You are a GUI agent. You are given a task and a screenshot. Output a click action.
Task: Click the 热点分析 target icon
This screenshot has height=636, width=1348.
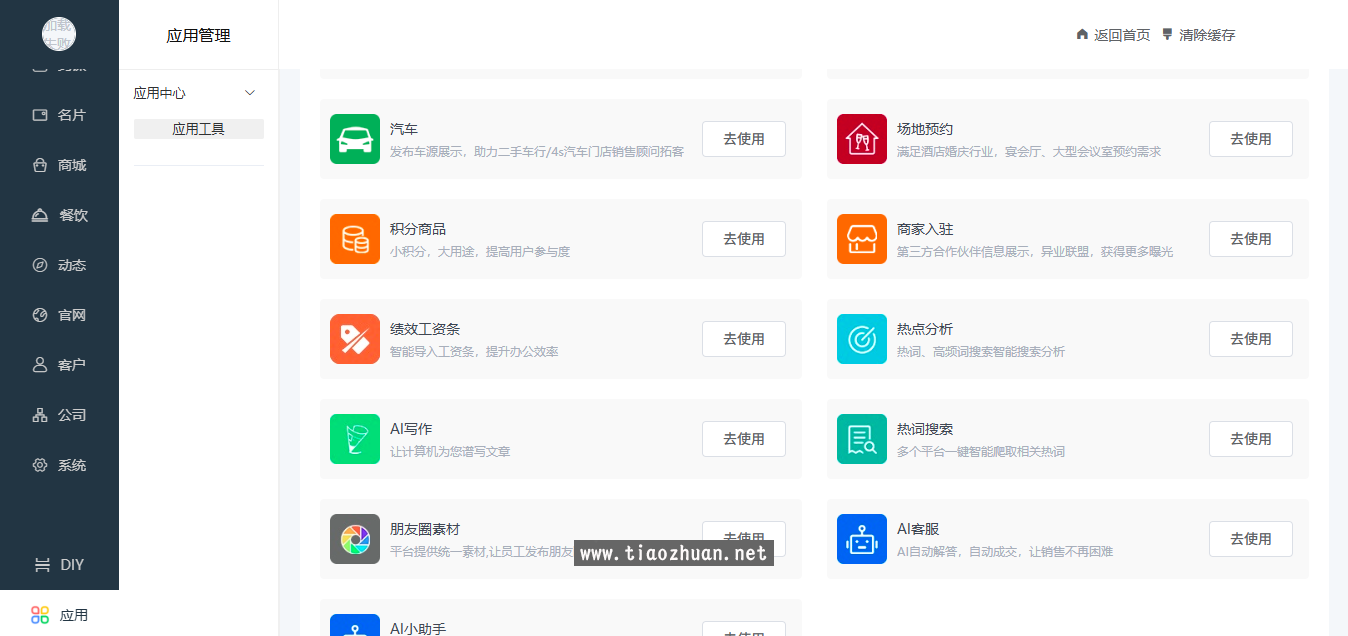coord(862,339)
